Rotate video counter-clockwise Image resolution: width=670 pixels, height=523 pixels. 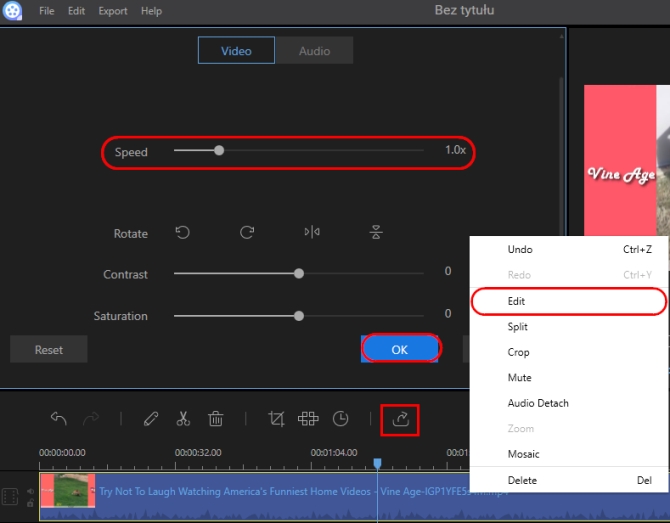tap(182, 232)
